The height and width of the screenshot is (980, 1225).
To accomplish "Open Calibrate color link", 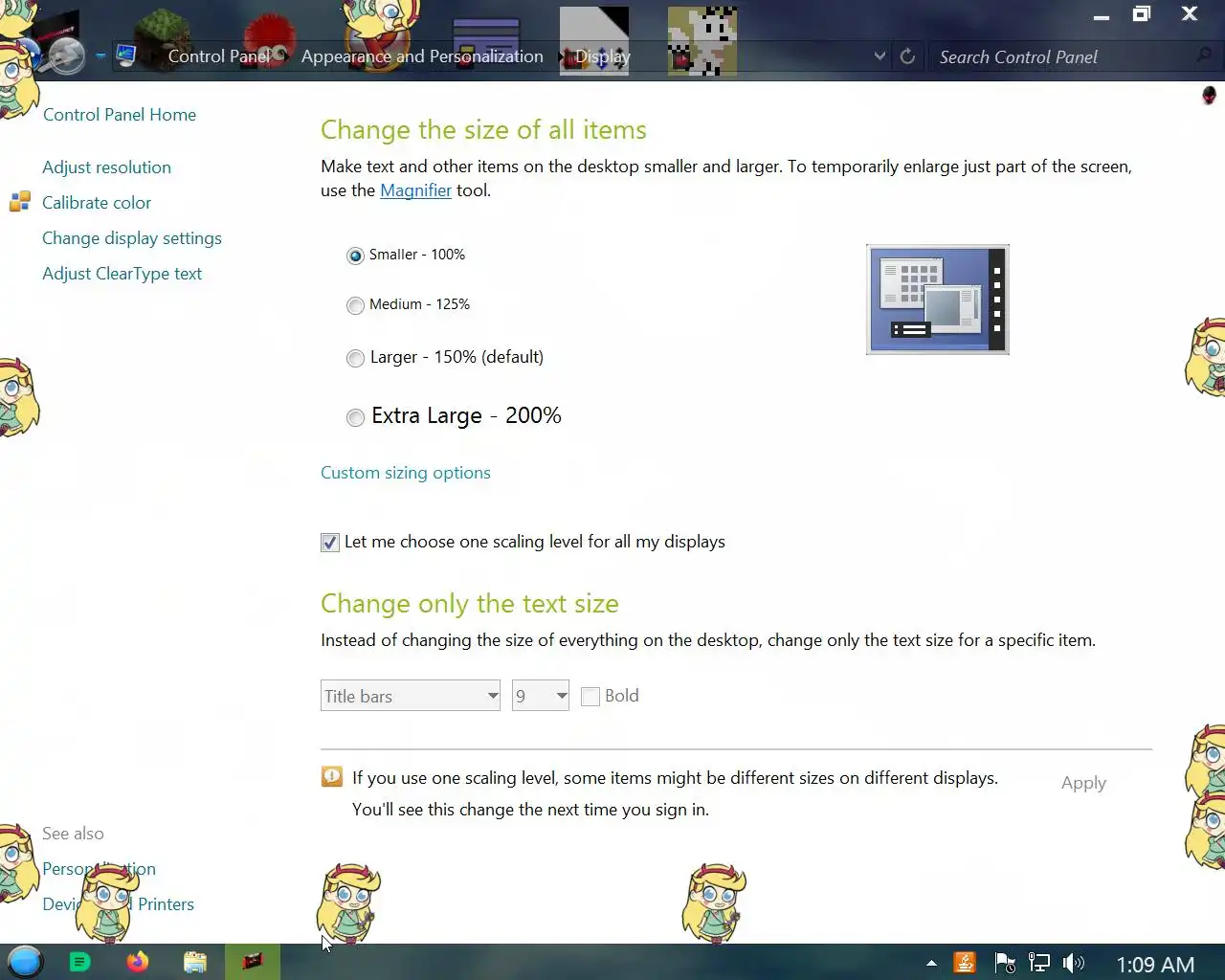I will pyautogui.click(x=97, y=203).
